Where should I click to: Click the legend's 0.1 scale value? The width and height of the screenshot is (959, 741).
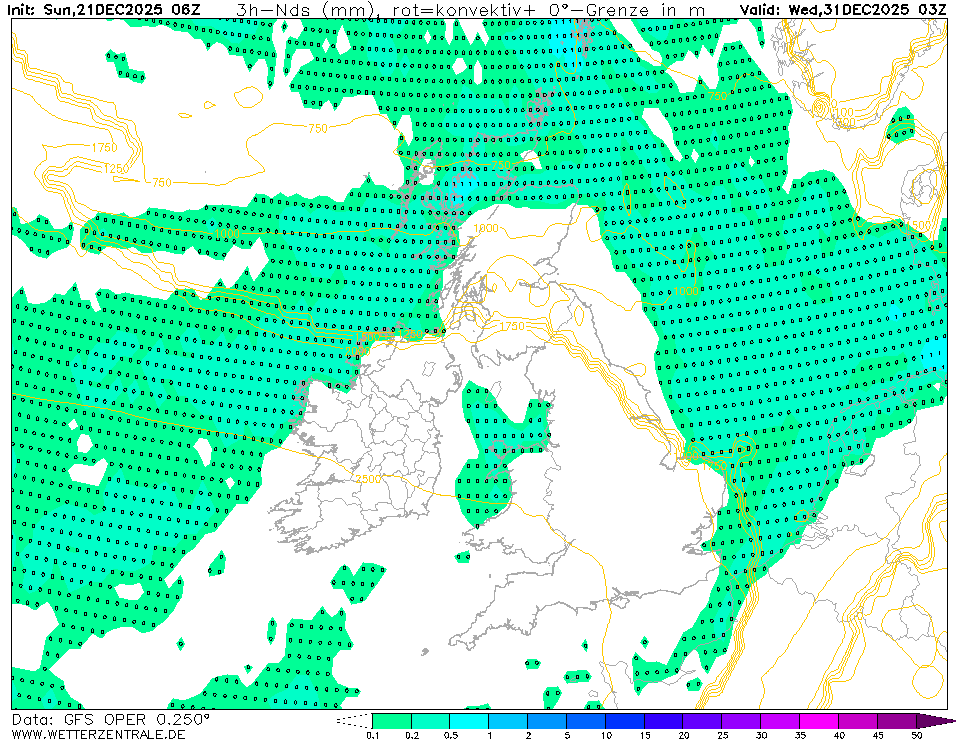373,735
